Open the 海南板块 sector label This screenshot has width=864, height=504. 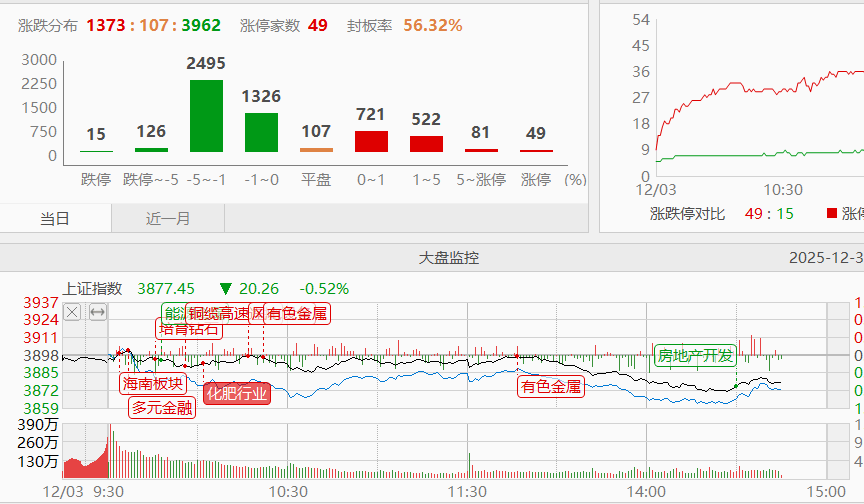pos(153,384)
